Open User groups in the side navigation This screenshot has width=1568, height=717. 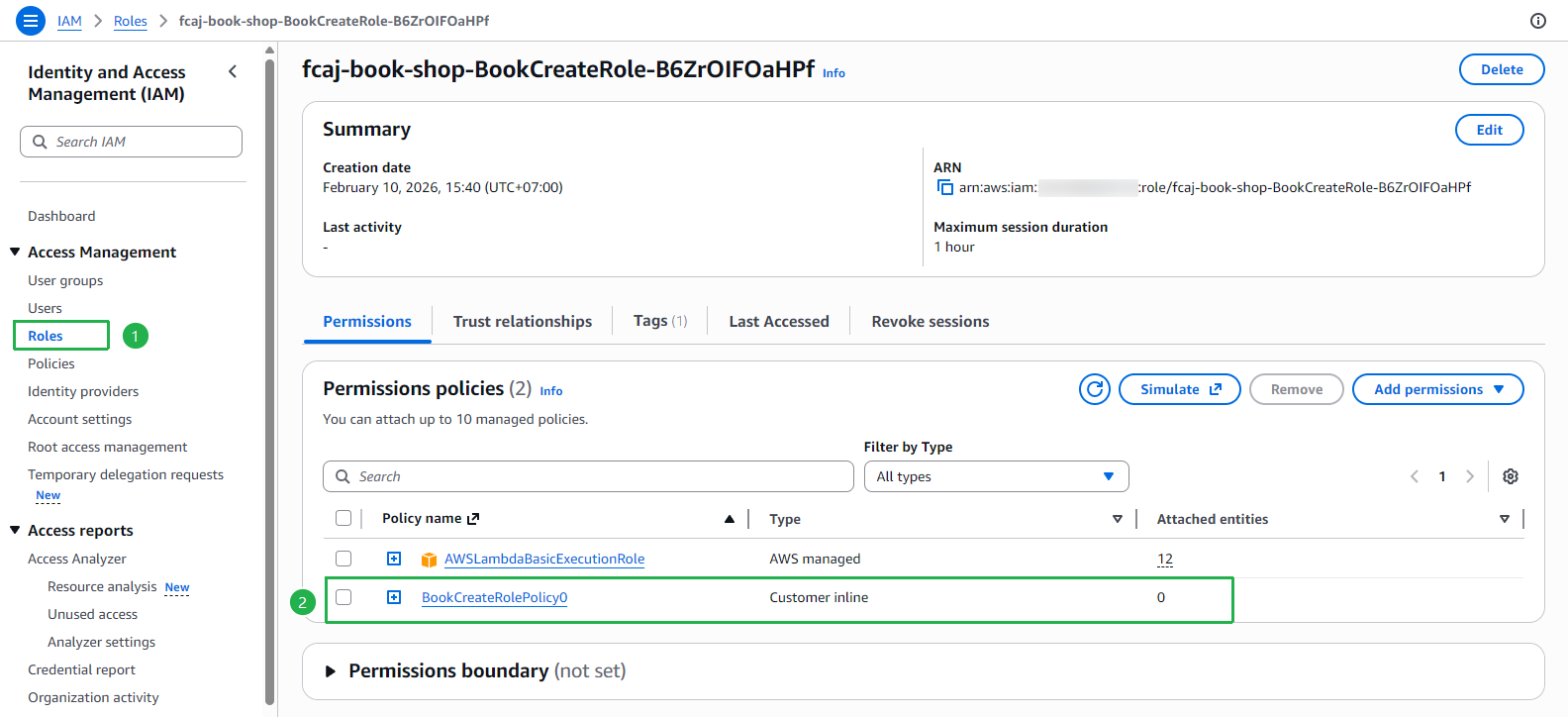click(65, 280)
